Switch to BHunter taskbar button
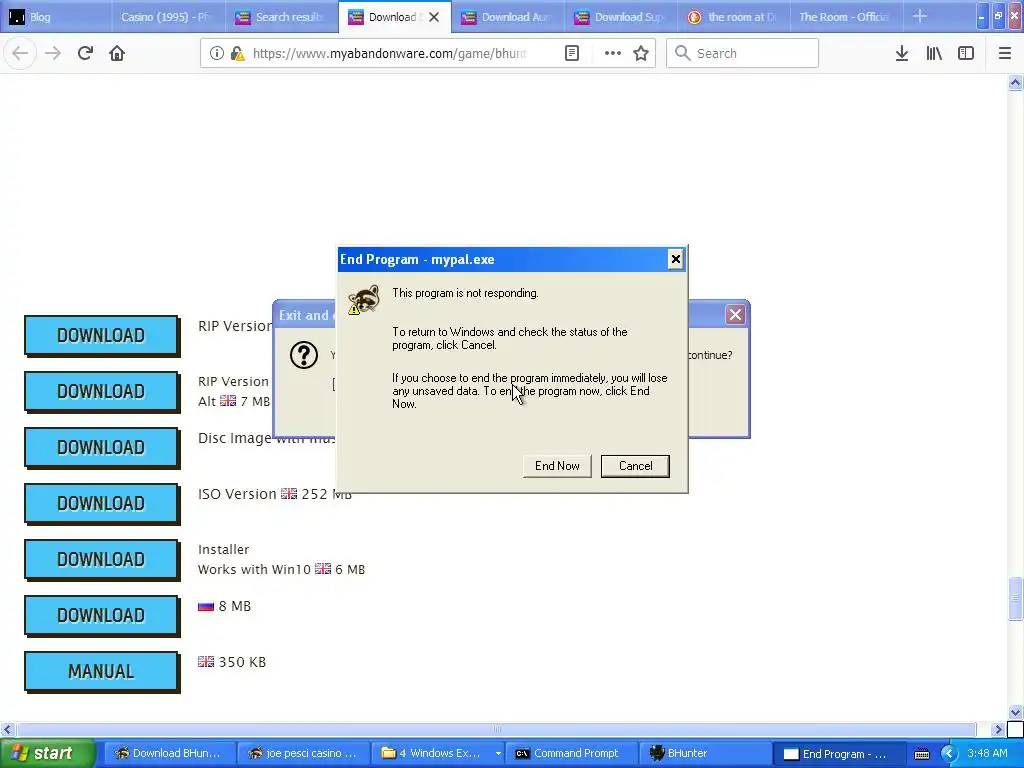Image resolution: width=1024 pixels, height=768 pixels. [704, 753]
